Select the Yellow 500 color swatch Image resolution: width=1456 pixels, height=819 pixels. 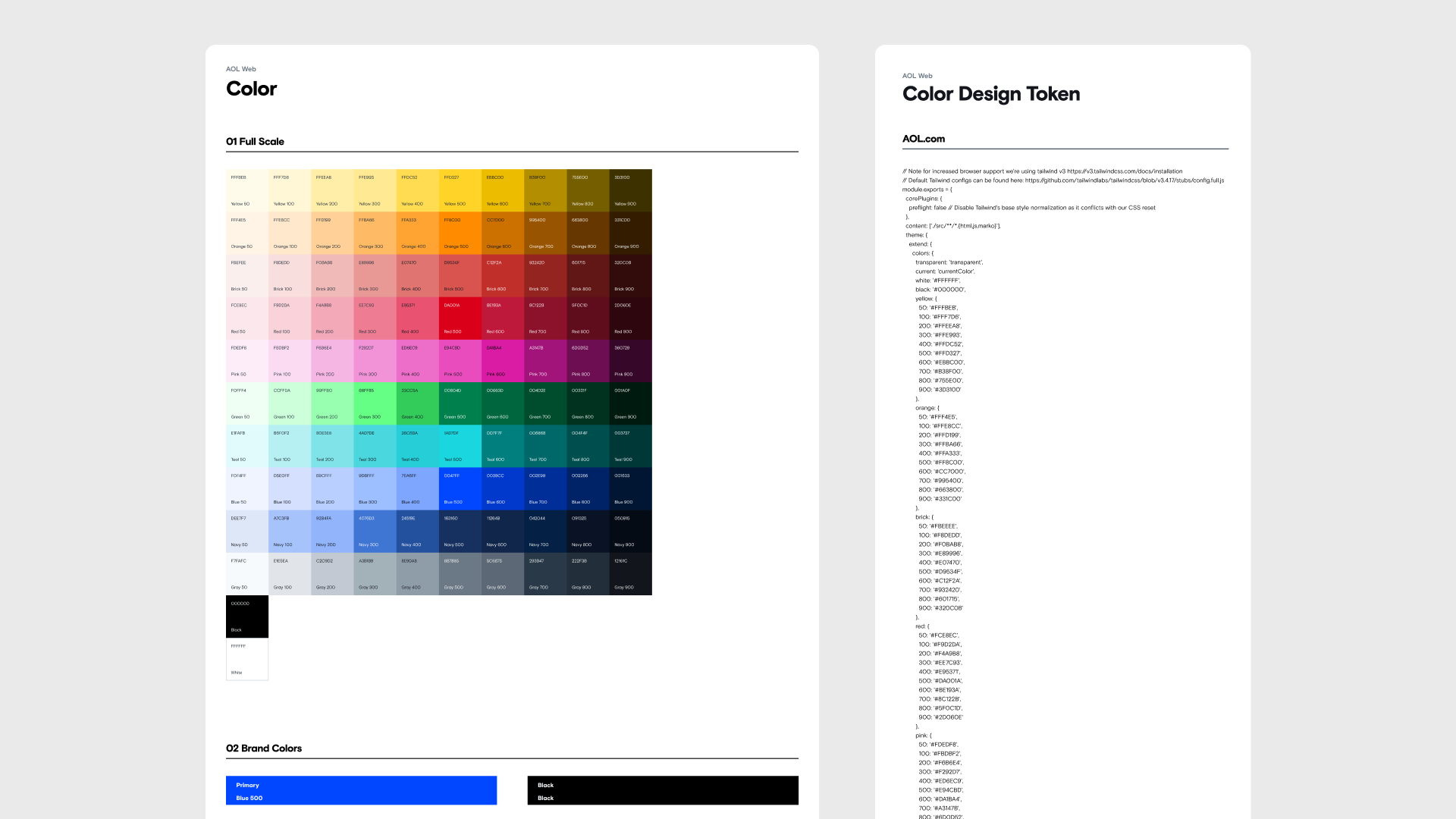point(460,190)
